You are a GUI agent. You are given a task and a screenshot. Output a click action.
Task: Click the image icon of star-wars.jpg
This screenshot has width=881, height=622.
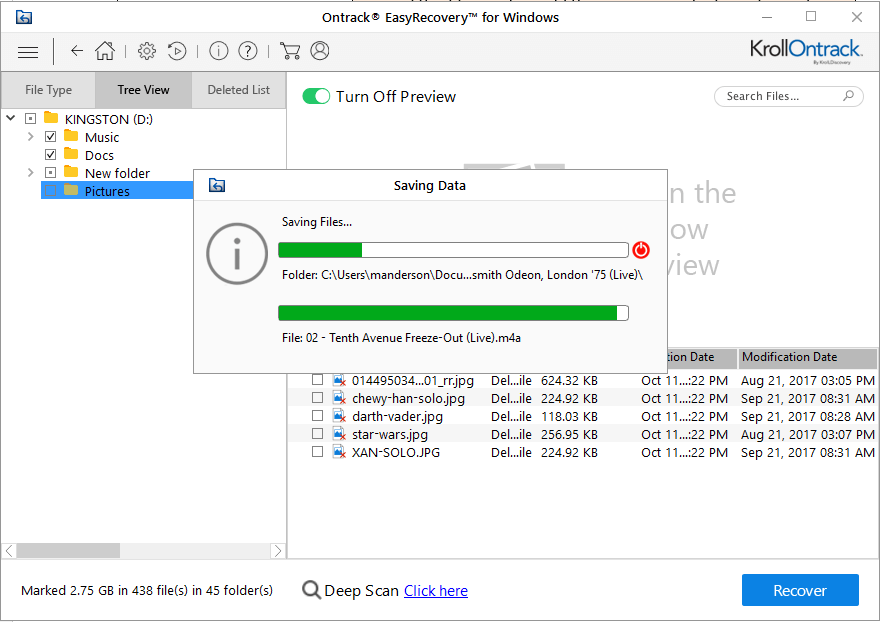tap(339, 434)
